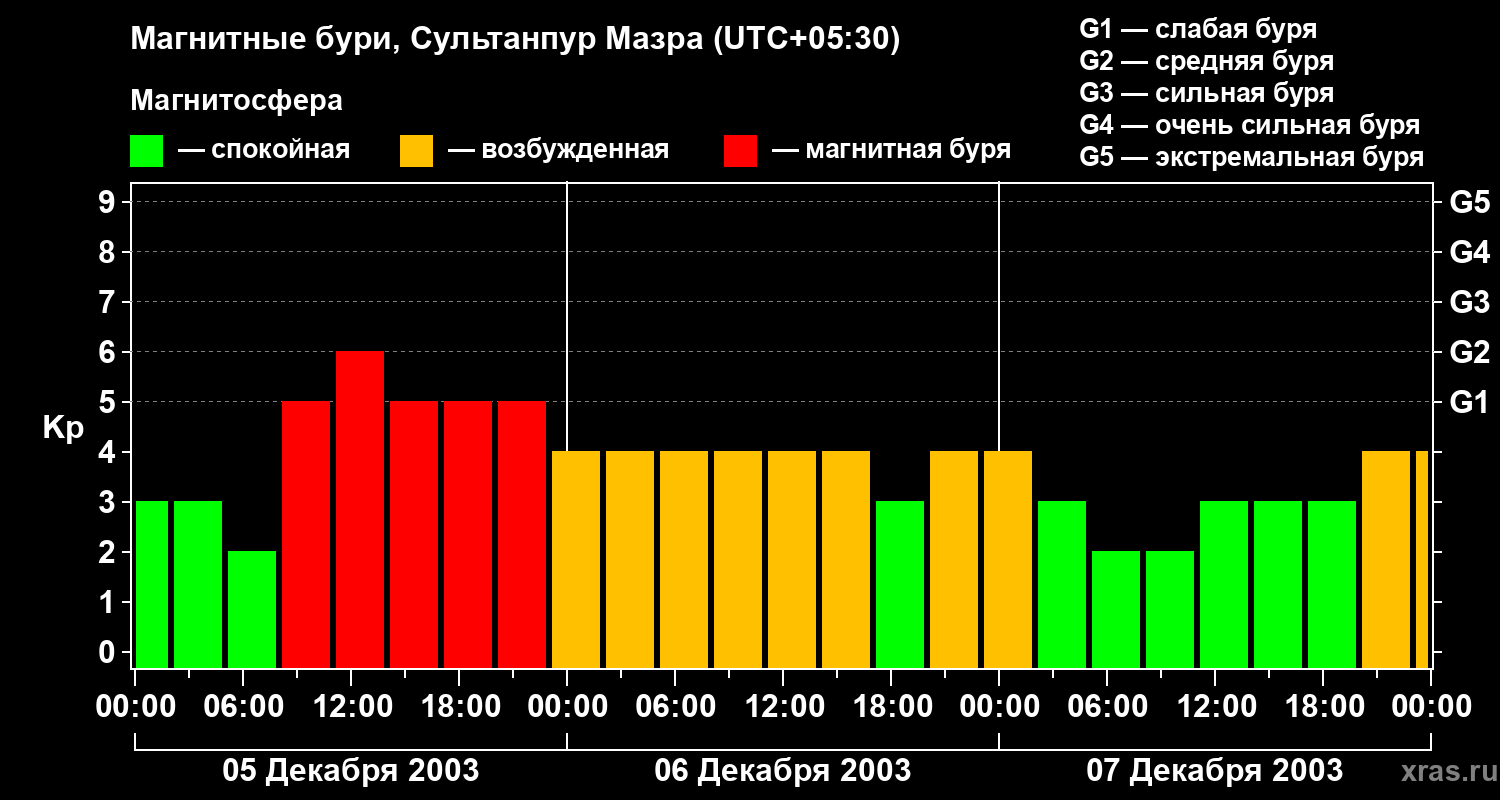
Task: Click the 'G5' label on the right axis
Action: click(1469, 202)
